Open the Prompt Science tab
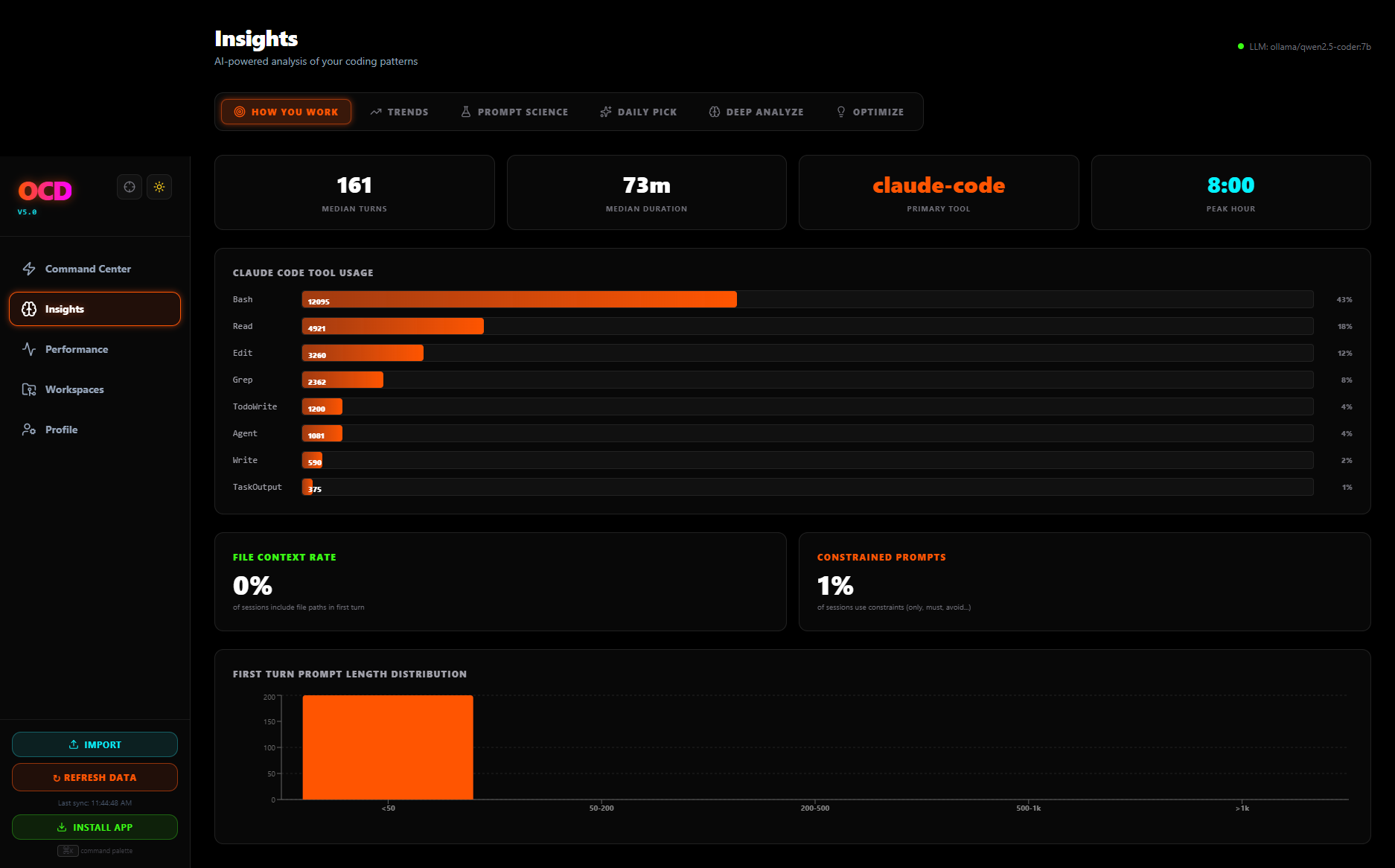 pos(514,112)
